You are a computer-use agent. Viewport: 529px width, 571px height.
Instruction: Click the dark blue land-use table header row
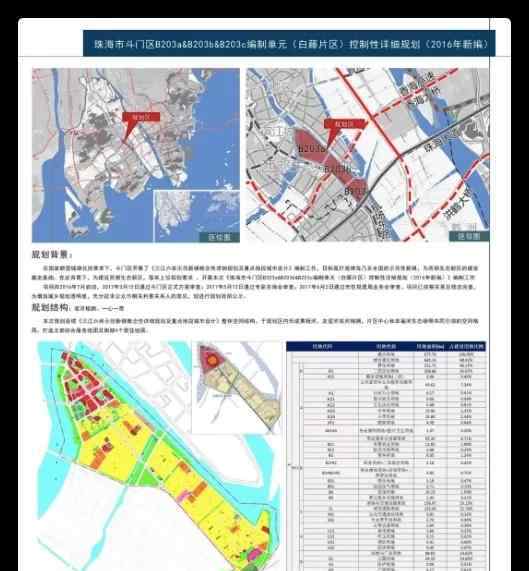coord(386,346)
